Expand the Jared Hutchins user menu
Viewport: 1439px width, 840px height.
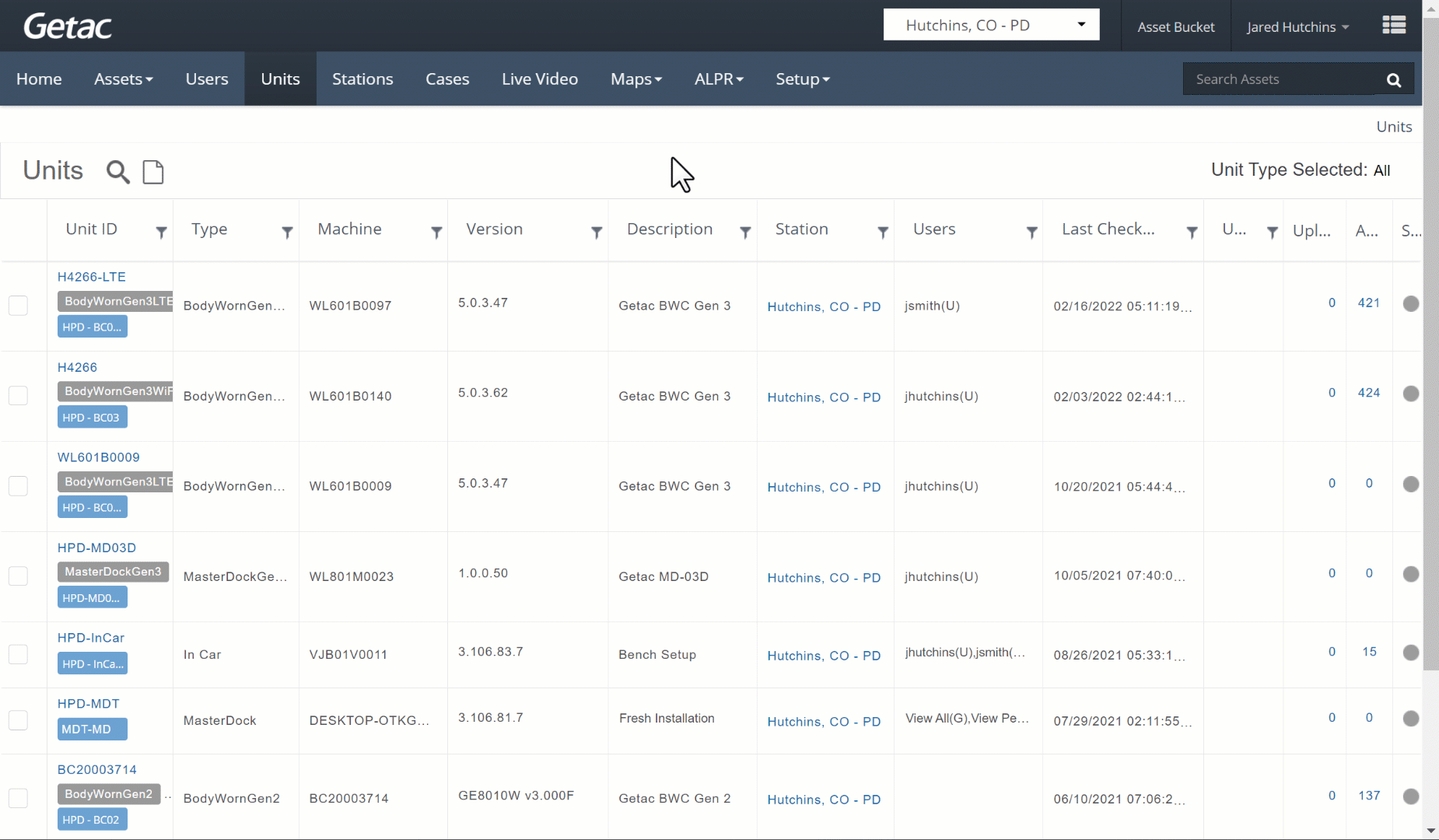coord(1297,27)
